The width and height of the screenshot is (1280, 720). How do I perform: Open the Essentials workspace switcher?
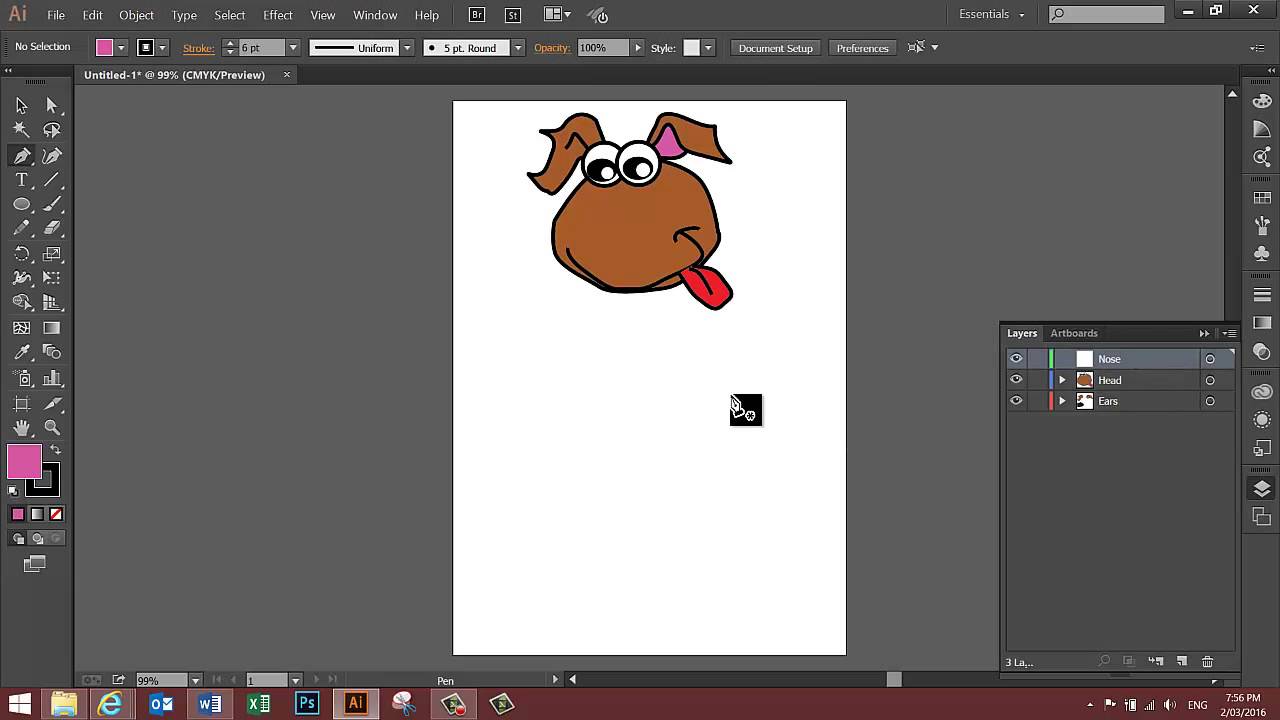pyautogui.click(x=992, y=15)
